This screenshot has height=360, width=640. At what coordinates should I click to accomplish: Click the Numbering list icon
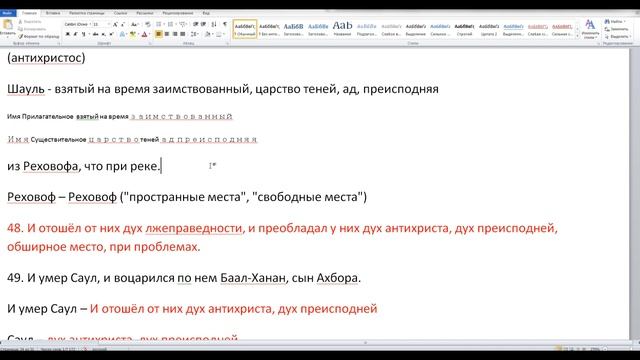[171, 24]
